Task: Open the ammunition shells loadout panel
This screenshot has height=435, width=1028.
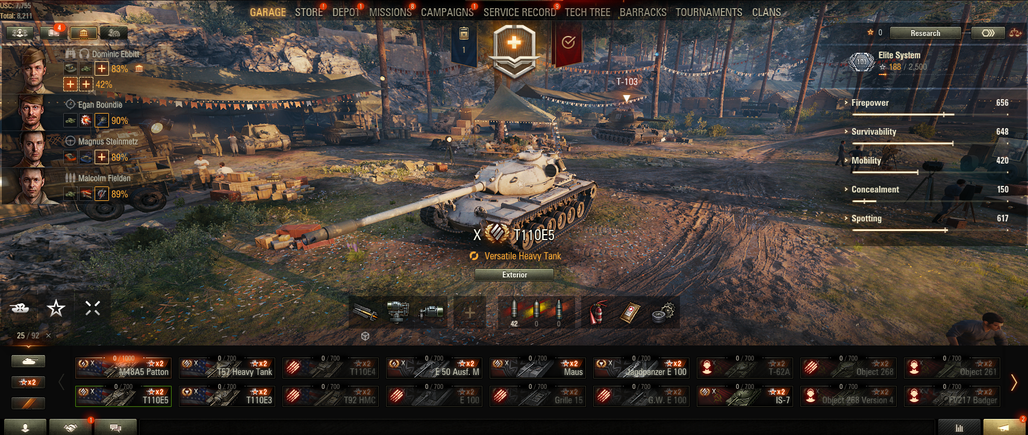Action: pyautogui.click(x=536, y=312)
